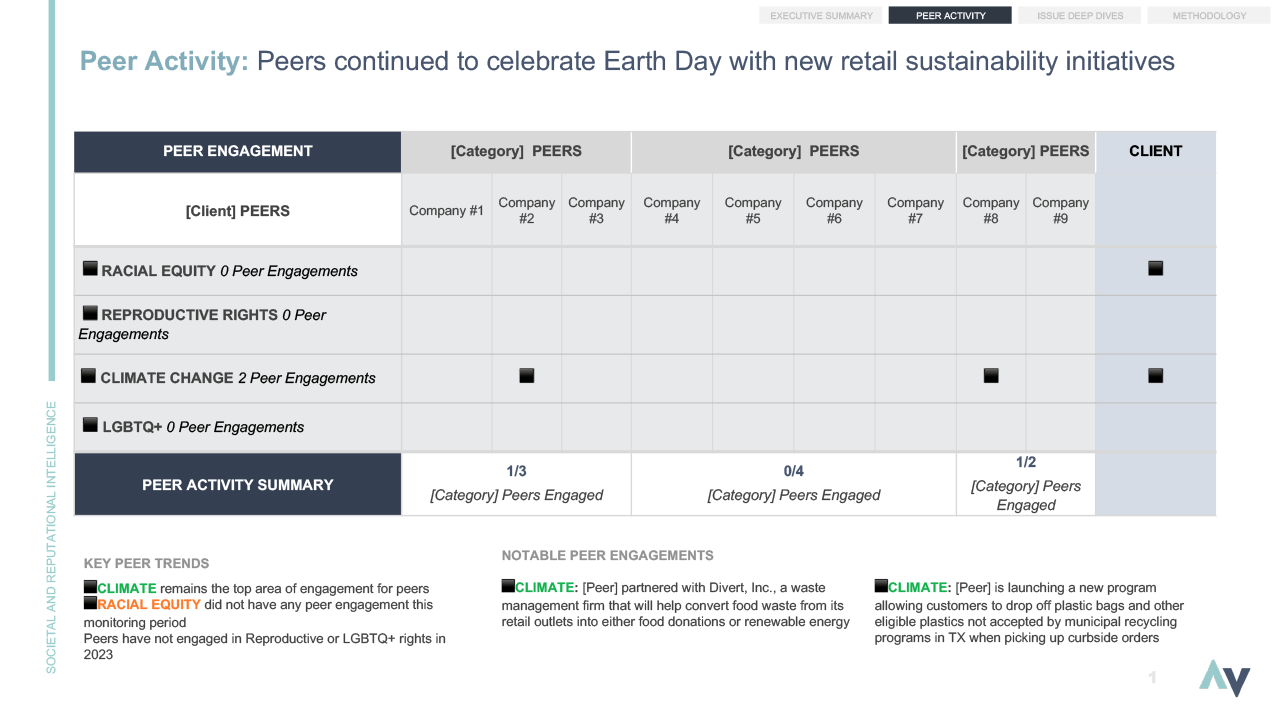Click 'REPRODUCTIVE RIGHTS 0 Peer Engagements' row label

coord(203,324)
